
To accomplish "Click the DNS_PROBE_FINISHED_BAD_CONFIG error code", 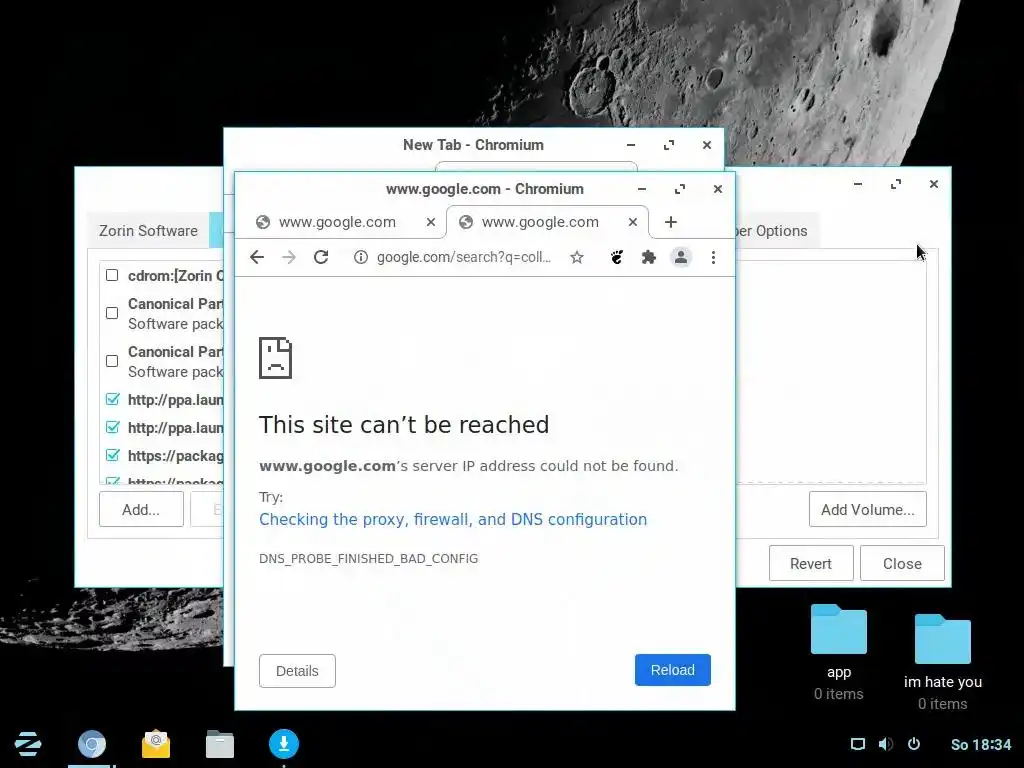I will [x=368, y=558].
